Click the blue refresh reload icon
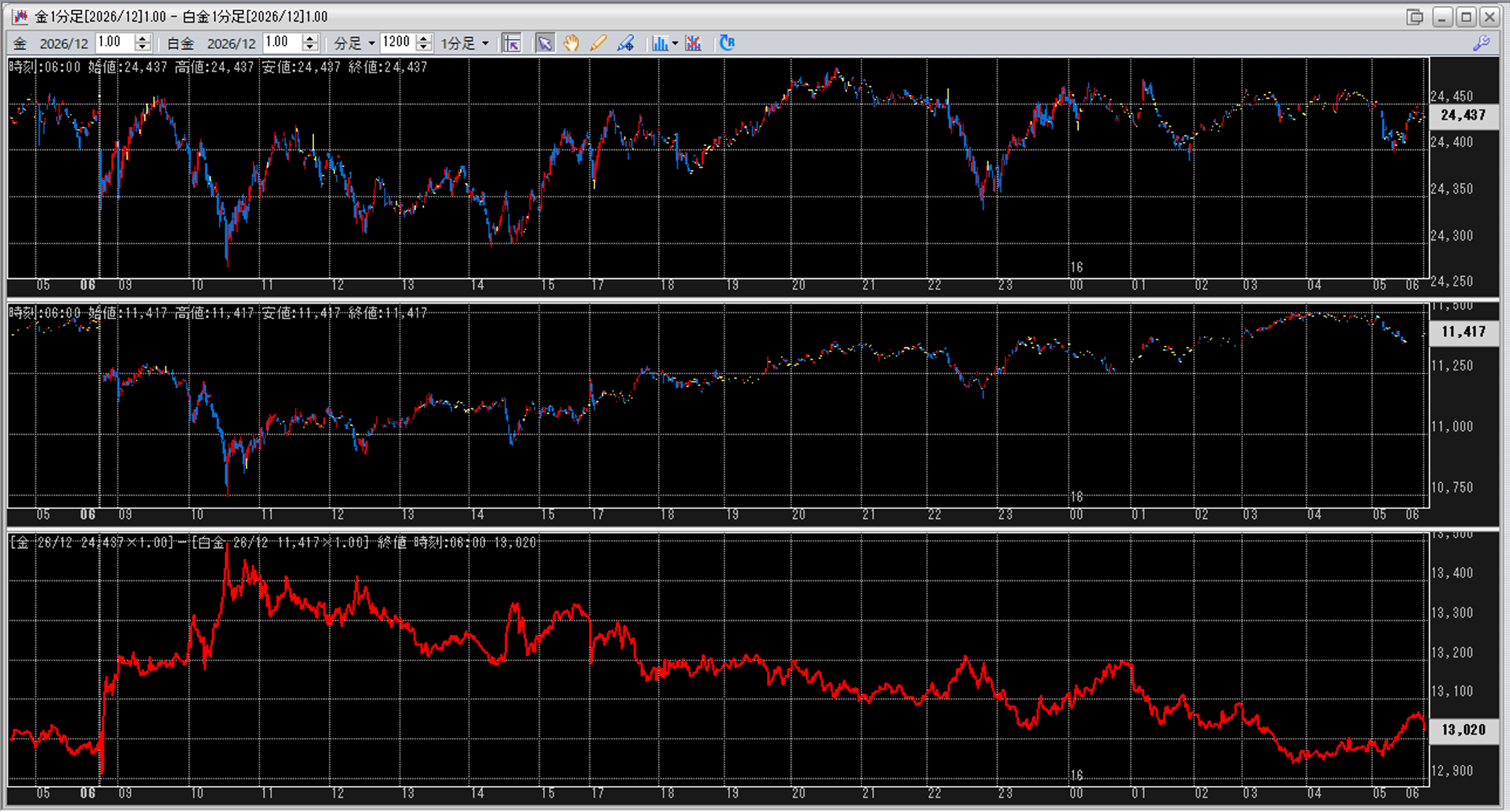This screenshot has width=1510, height=812. [x=727, y=43]
